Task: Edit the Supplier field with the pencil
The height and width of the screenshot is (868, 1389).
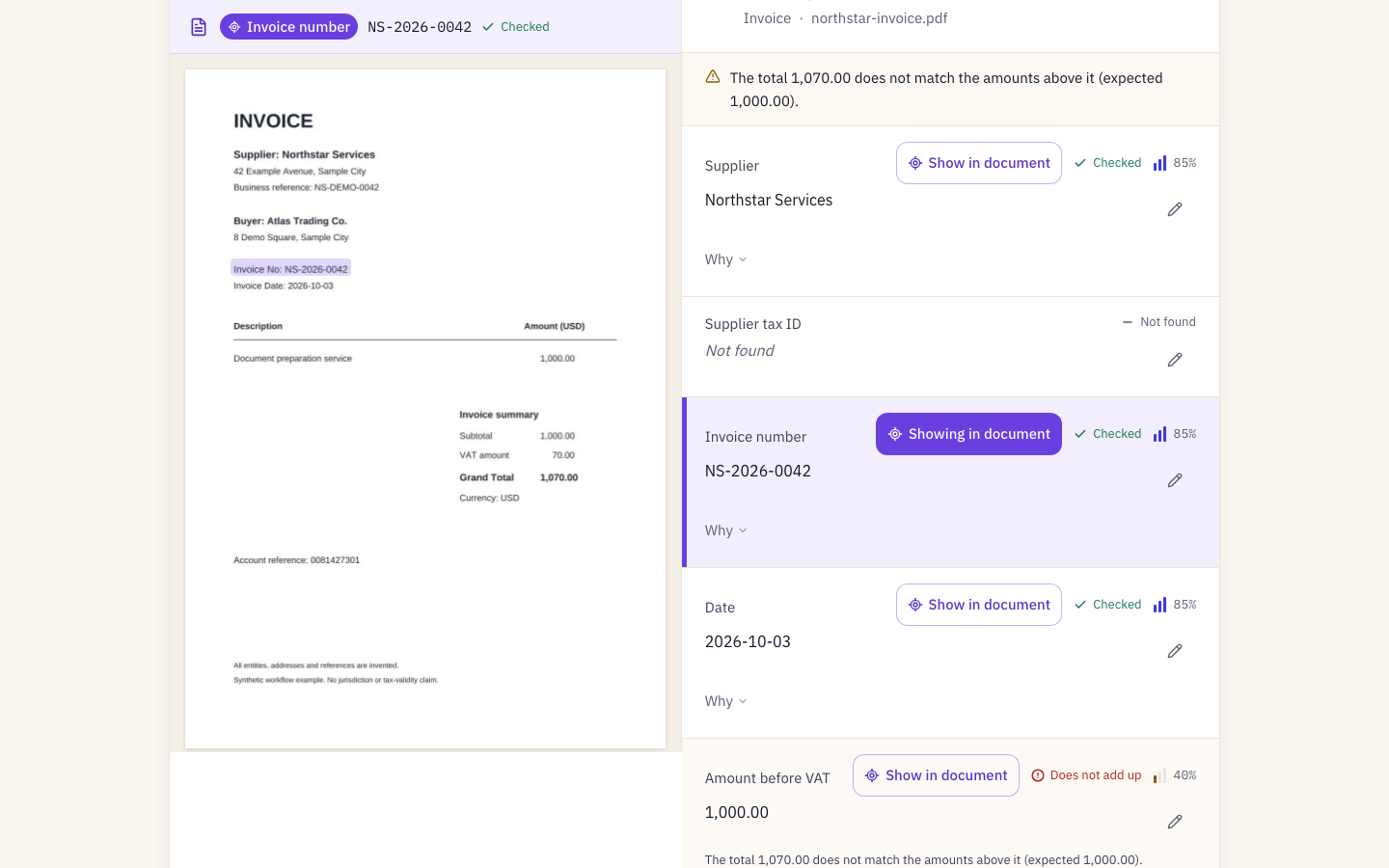Action: [1175, 209]
